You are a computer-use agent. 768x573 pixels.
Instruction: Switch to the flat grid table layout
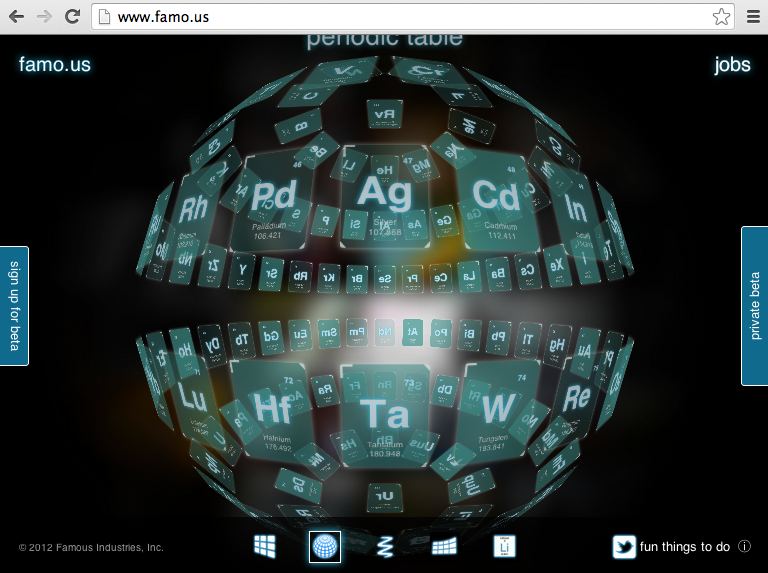click(x=265, y=546)
